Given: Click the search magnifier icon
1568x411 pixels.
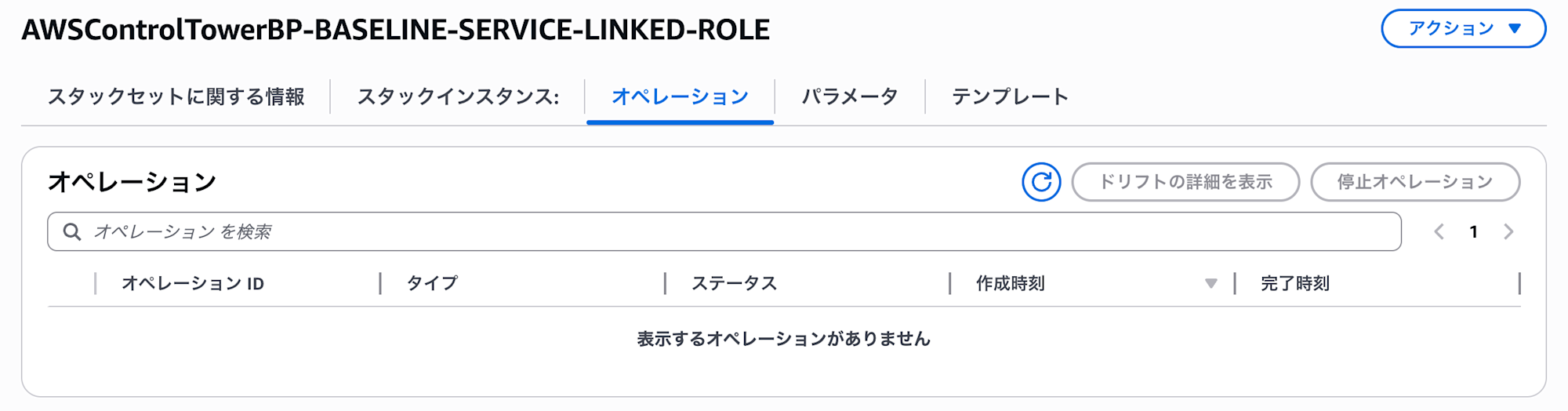Looking at the screenshot, I should [72, 232].
